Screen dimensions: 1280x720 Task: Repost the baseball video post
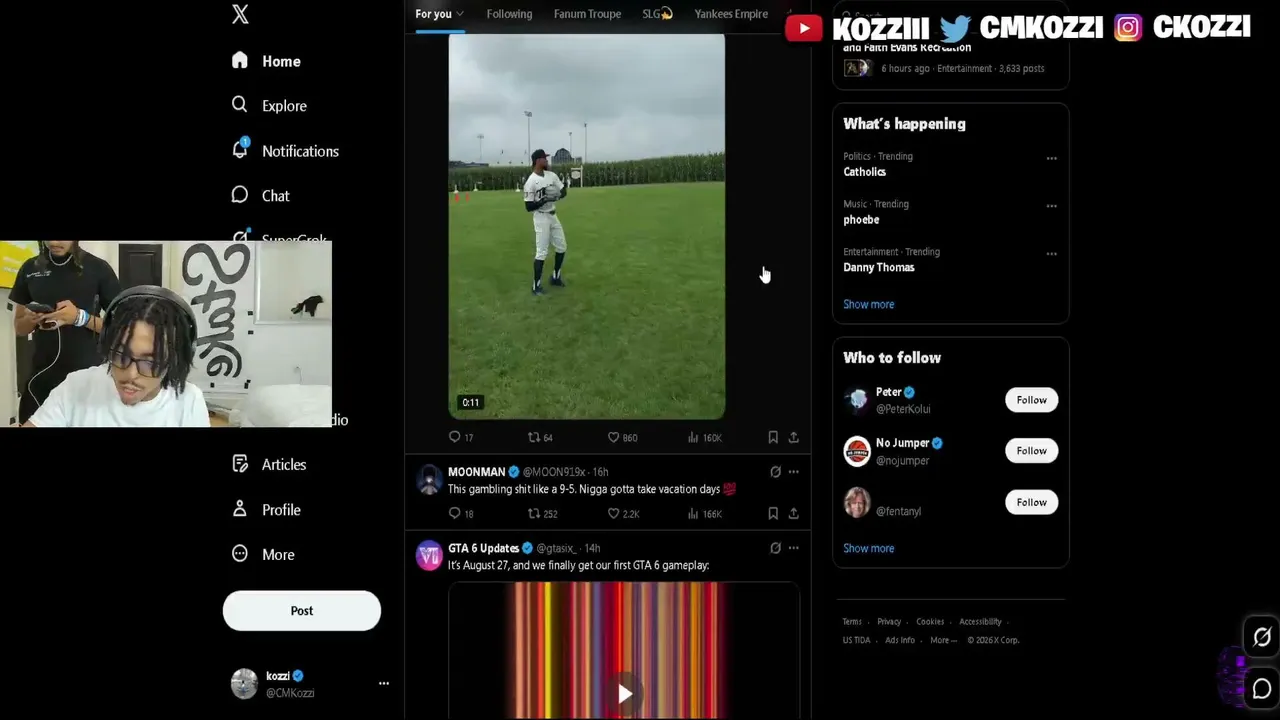point(540,437)
